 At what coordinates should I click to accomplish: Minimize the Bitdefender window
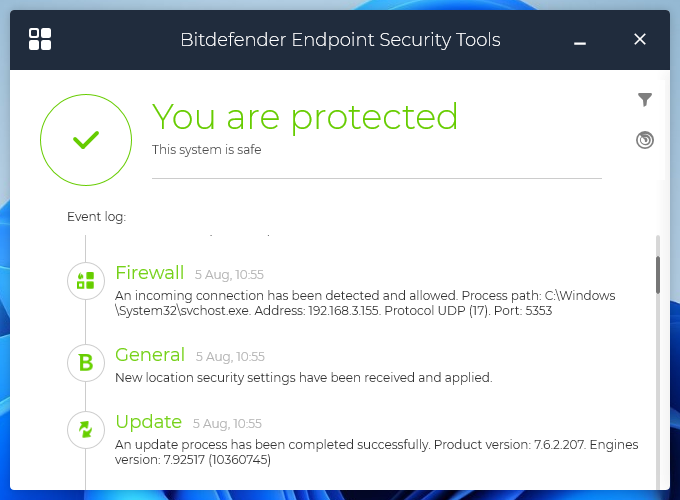click(580, 40)
